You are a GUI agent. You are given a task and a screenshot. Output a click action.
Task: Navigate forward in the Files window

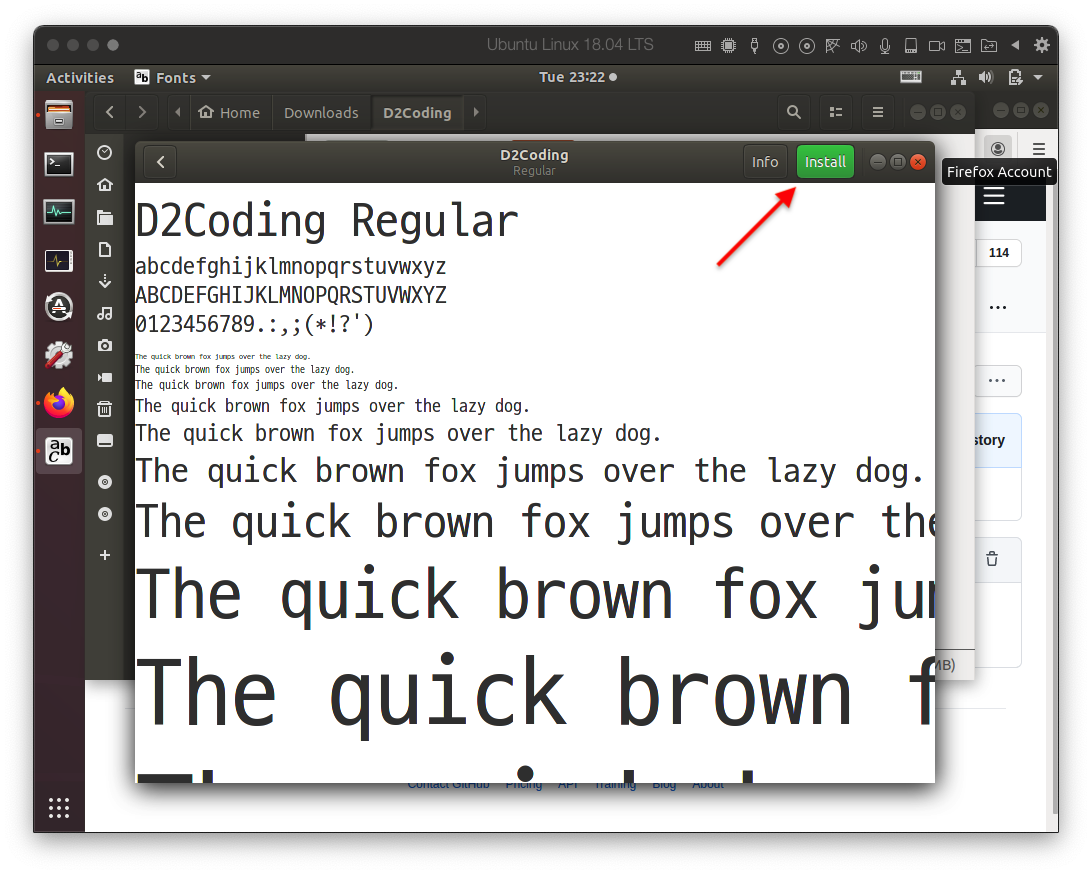[x=142, y=112]
